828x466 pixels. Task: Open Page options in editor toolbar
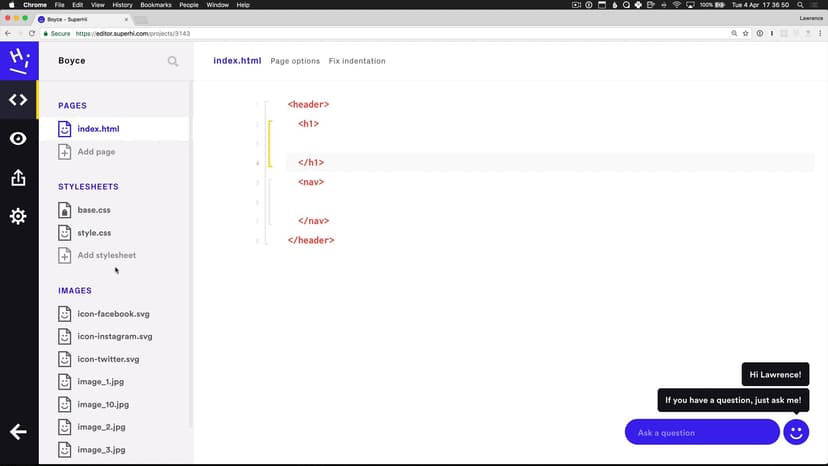click(x=295, y=61)
